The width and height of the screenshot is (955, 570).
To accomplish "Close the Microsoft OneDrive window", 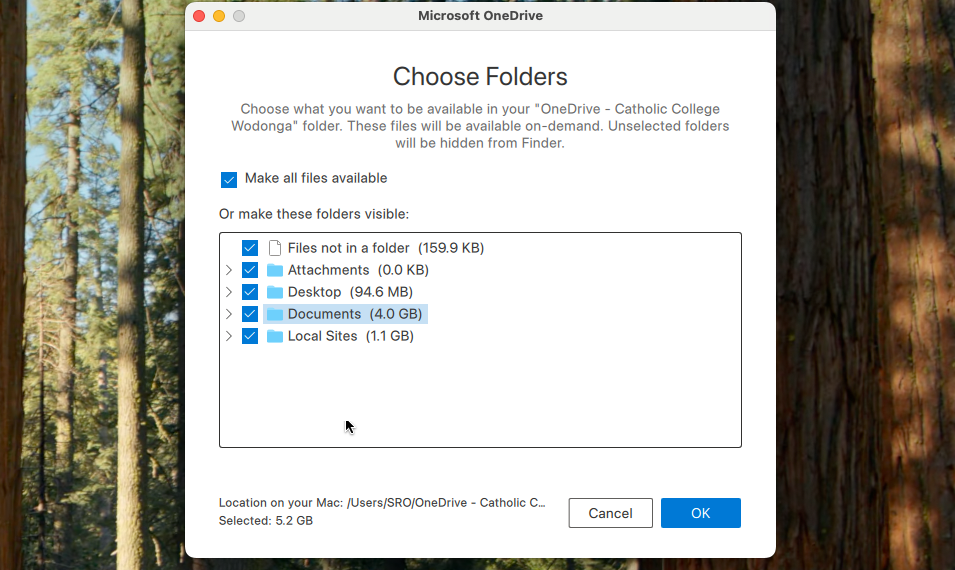I will coord(199,16).
